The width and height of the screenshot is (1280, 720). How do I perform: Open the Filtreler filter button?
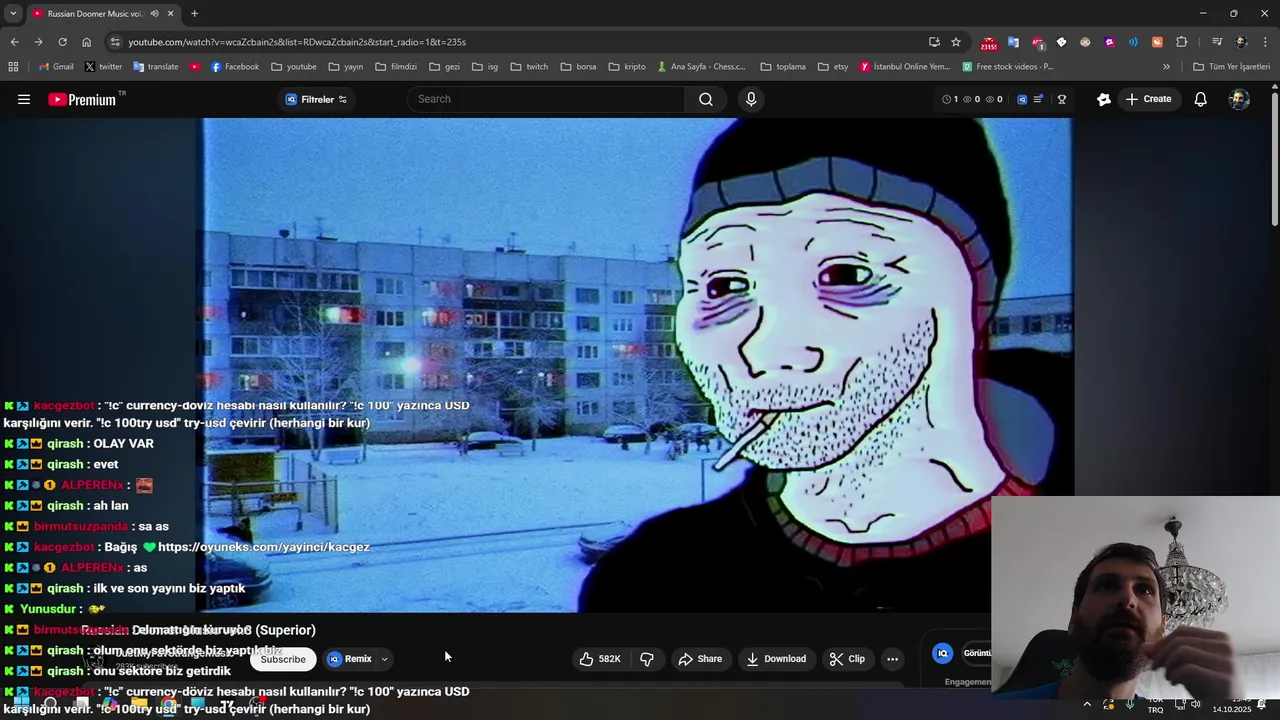click(x=316, y=99)
